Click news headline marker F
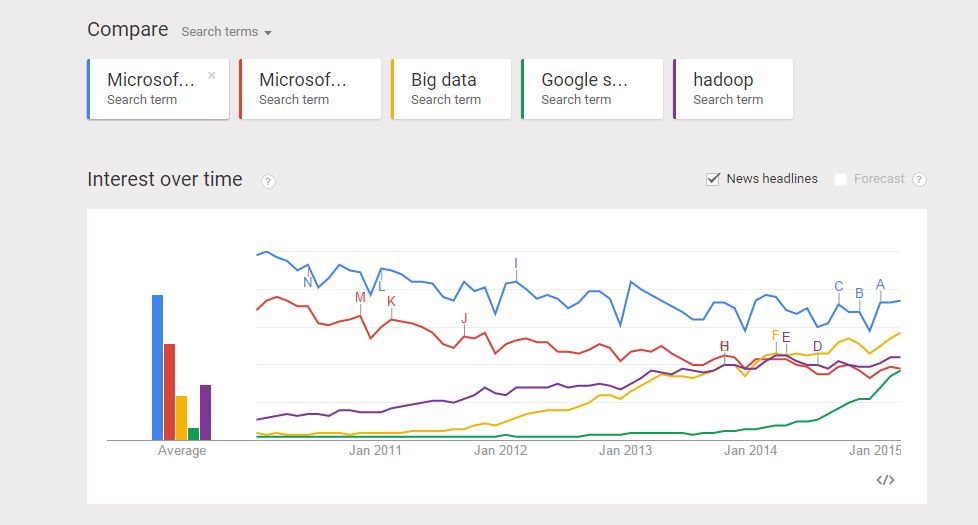978x525 pixels. (x=775, y=336)
